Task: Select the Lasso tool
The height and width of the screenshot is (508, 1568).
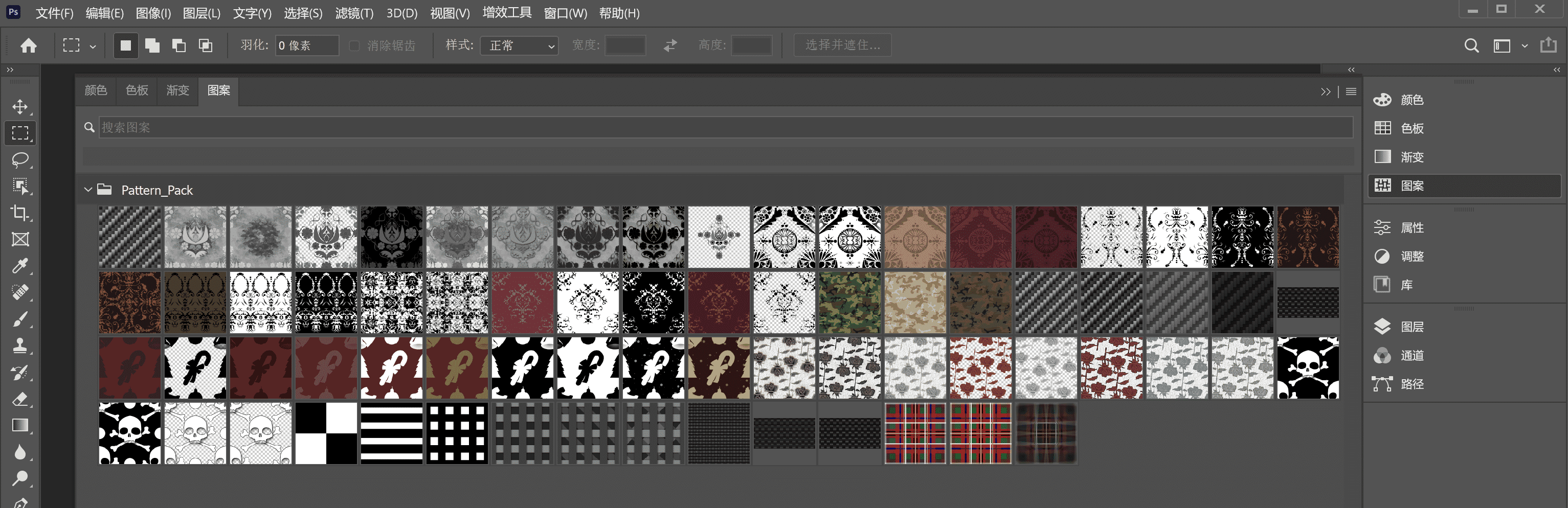Action: pos(20,159)
